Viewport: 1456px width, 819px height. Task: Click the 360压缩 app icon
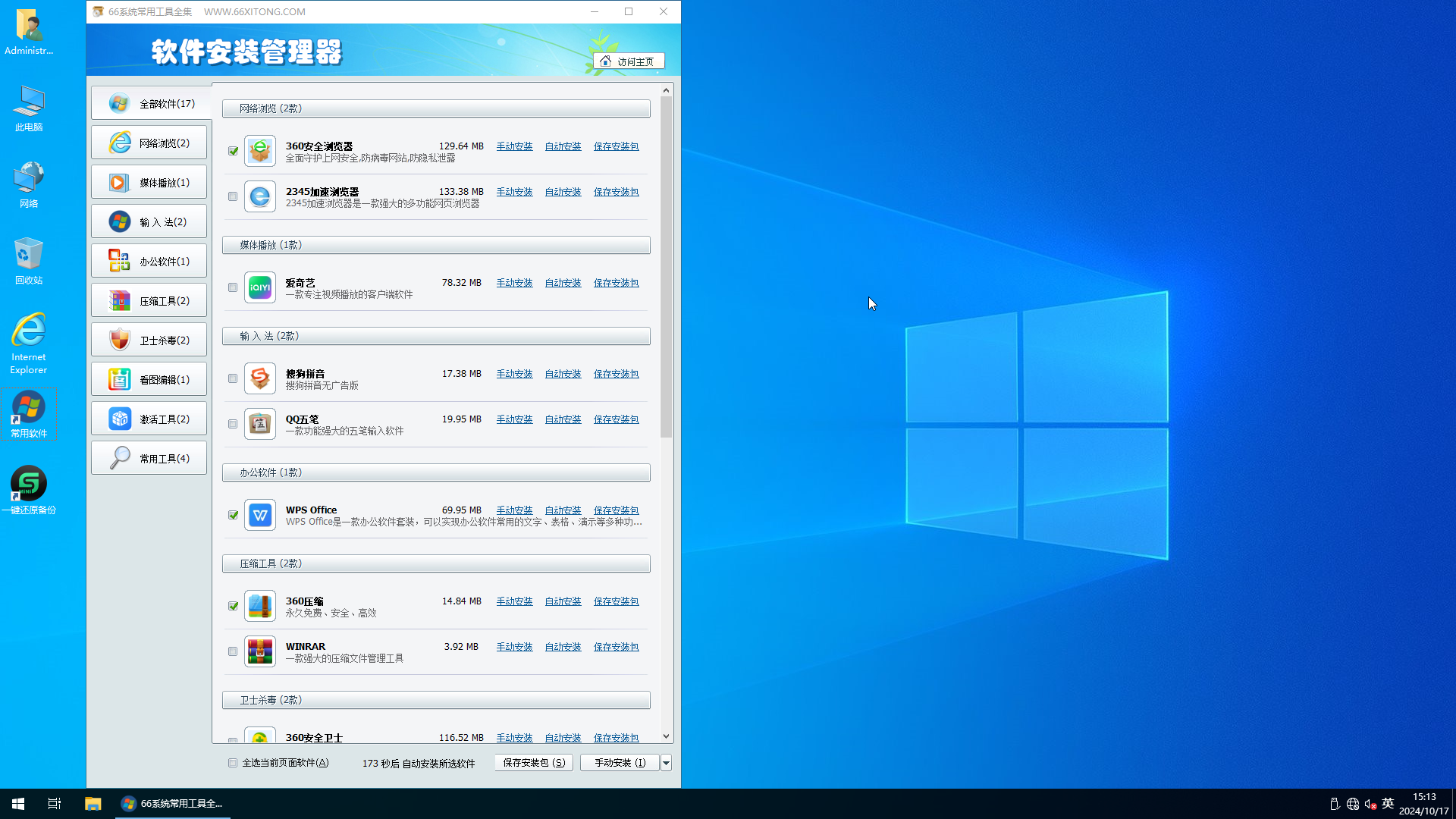pos(260,606)
